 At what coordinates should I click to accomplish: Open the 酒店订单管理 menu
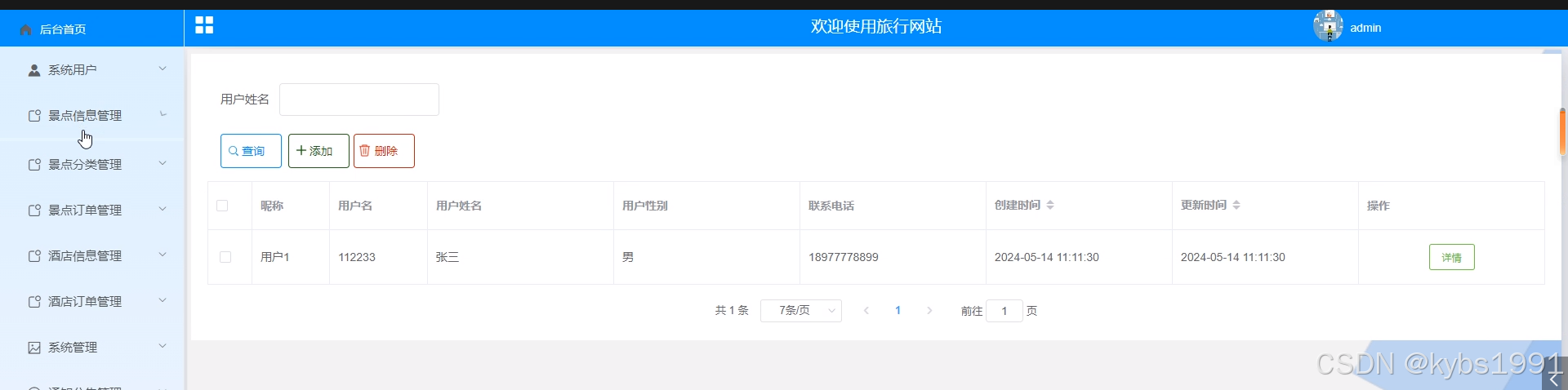click(x=91, y=302)
